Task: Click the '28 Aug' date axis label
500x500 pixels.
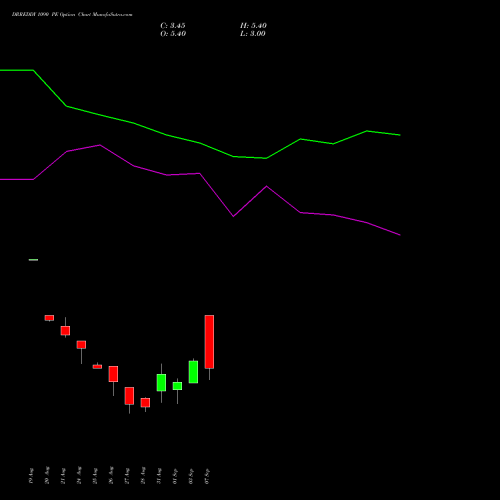Action: [x=143, y=475]
